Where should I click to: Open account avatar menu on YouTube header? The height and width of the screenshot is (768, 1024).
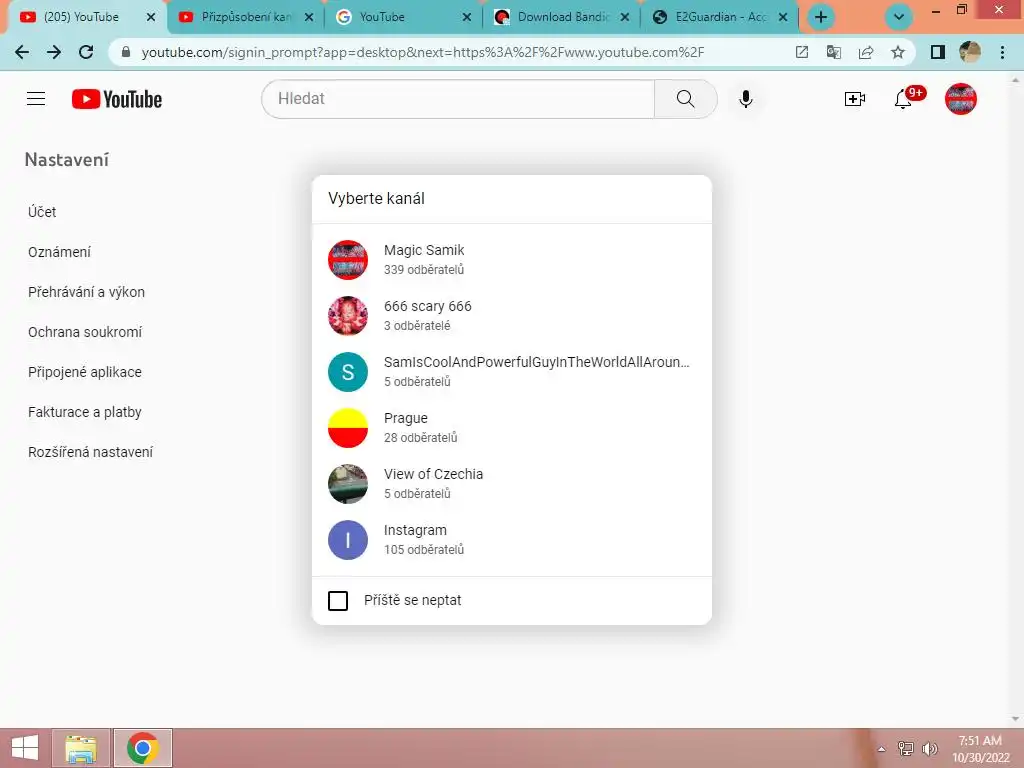pos(960,99)
